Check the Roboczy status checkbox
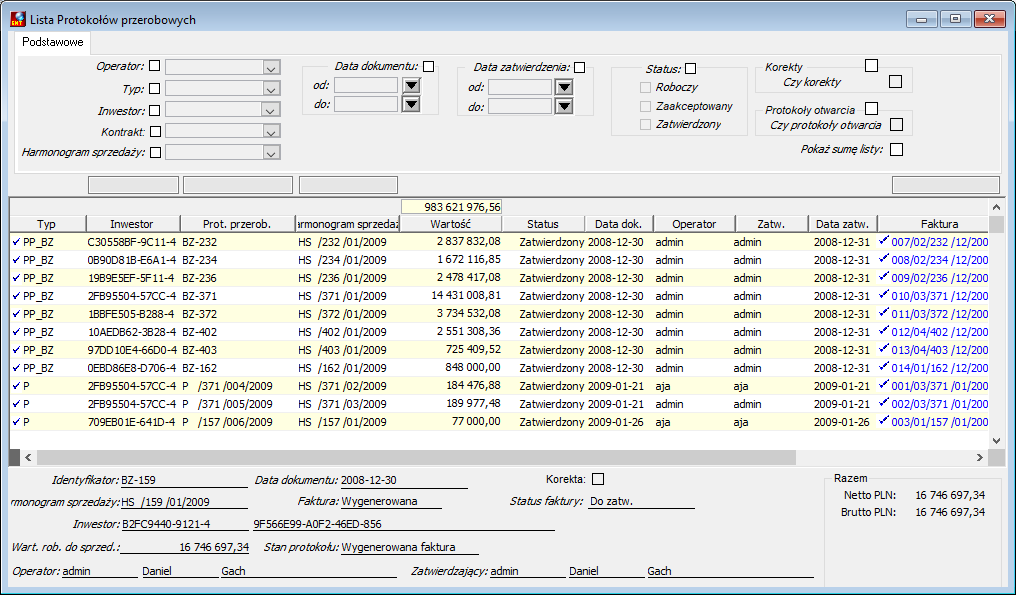Image resolution: width=1016 pixels, height=596 pixels. [645, 87]
